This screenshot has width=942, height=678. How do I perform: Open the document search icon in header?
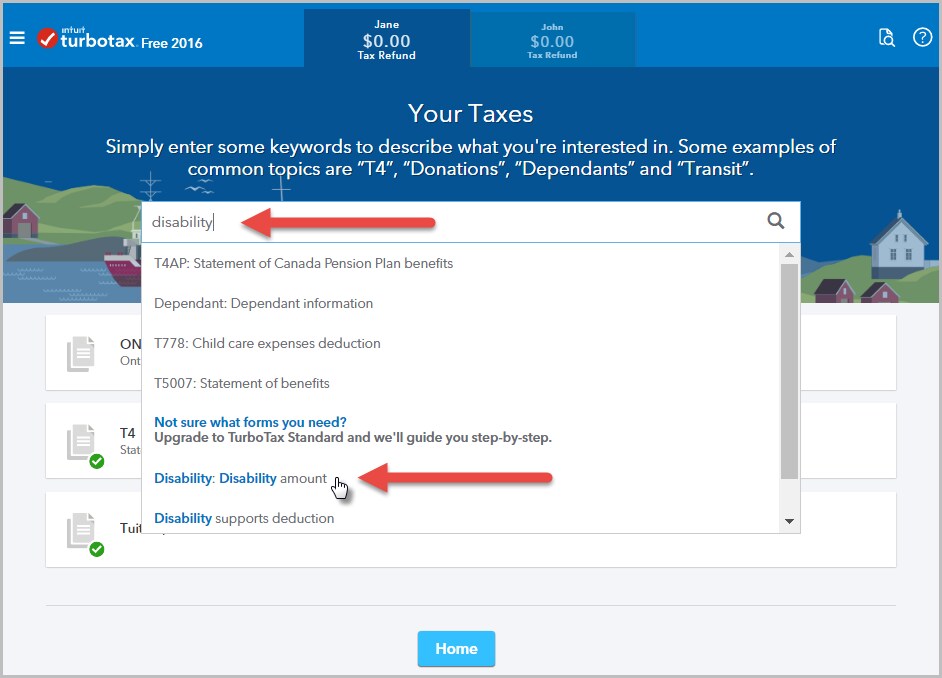tap(887, 38)
